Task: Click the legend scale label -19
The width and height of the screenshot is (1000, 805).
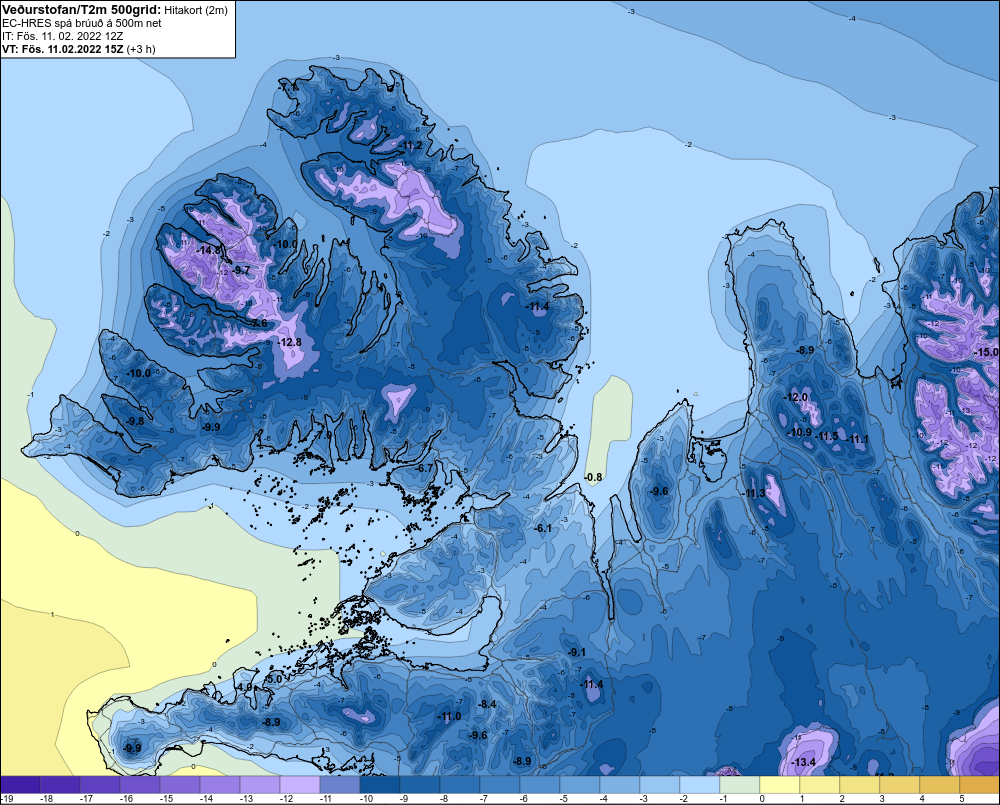Action: (x=7, y=799)
